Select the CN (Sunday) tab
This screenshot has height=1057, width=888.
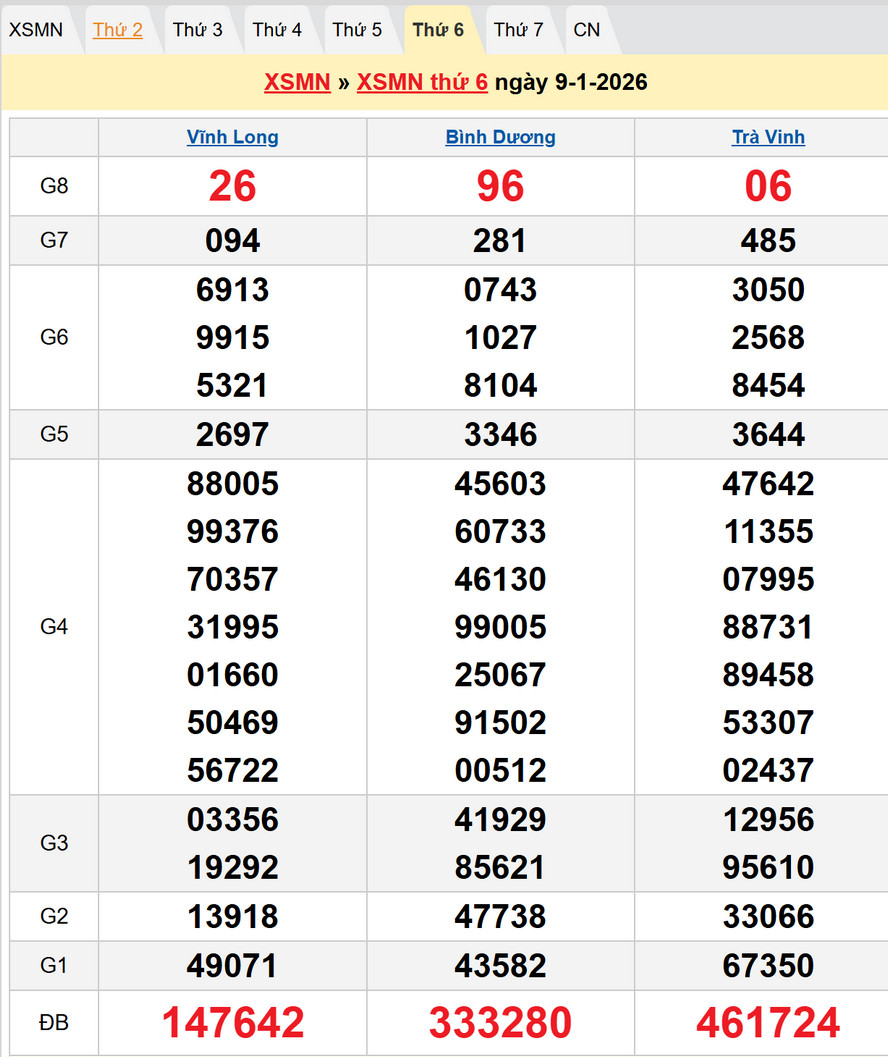(587, 30)
